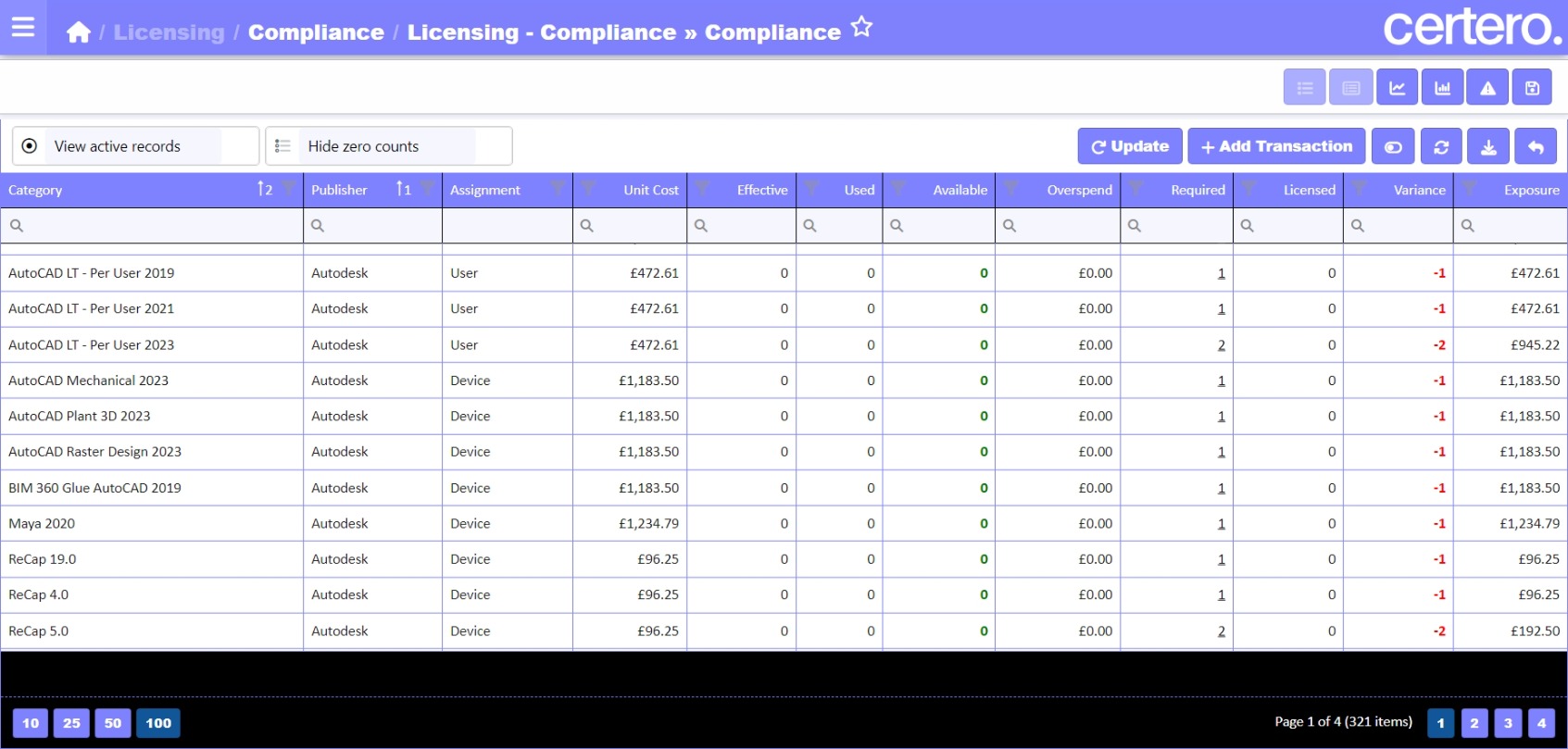Open the Hide zero counts dropdown
Image resolution: width=1568 pixels, height=749 pixels.
[389, 146]
